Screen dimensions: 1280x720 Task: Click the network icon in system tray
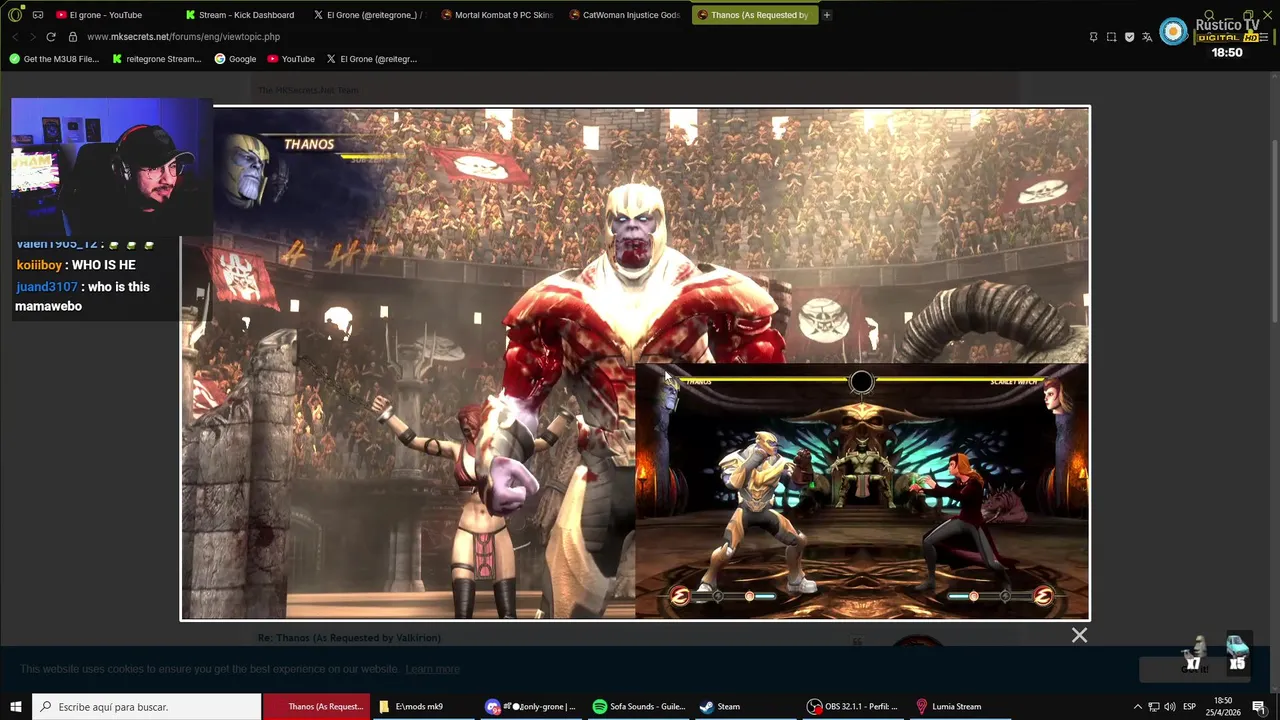tap(1154, 707)
